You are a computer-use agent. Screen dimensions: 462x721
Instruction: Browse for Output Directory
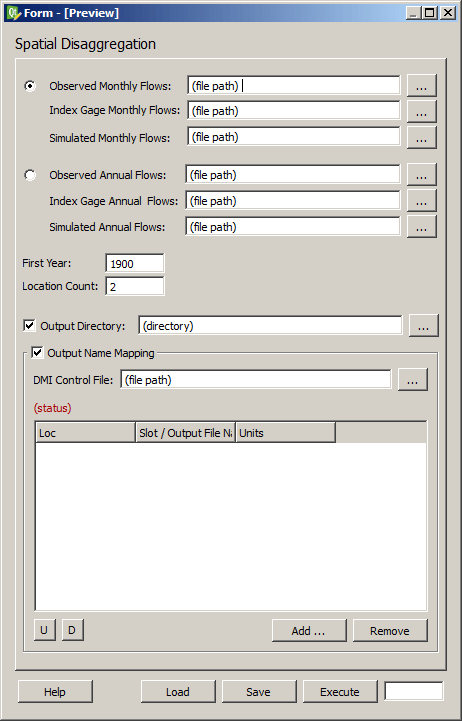[x=423, y=326]
